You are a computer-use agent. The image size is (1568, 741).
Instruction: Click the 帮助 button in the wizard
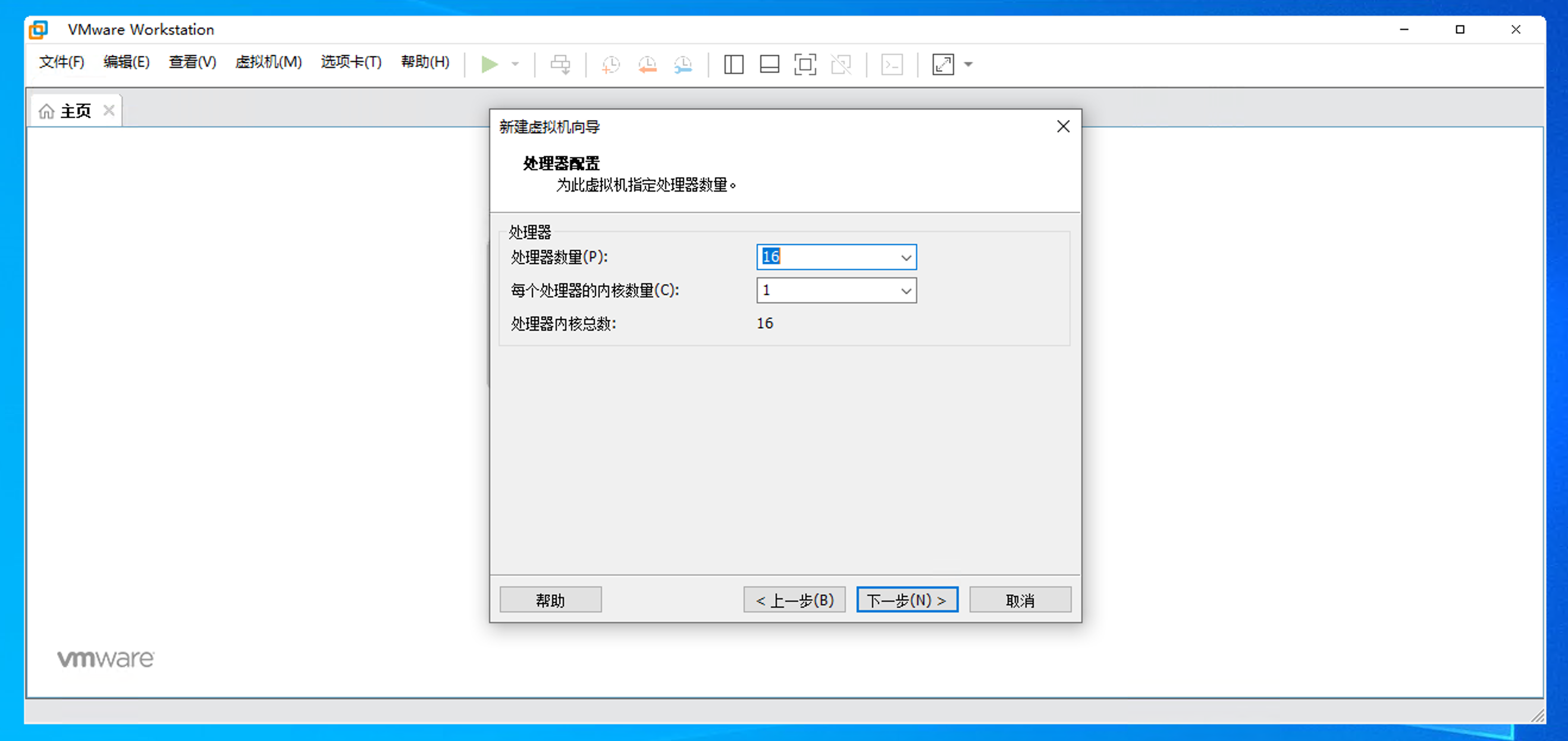coord(550,599)
